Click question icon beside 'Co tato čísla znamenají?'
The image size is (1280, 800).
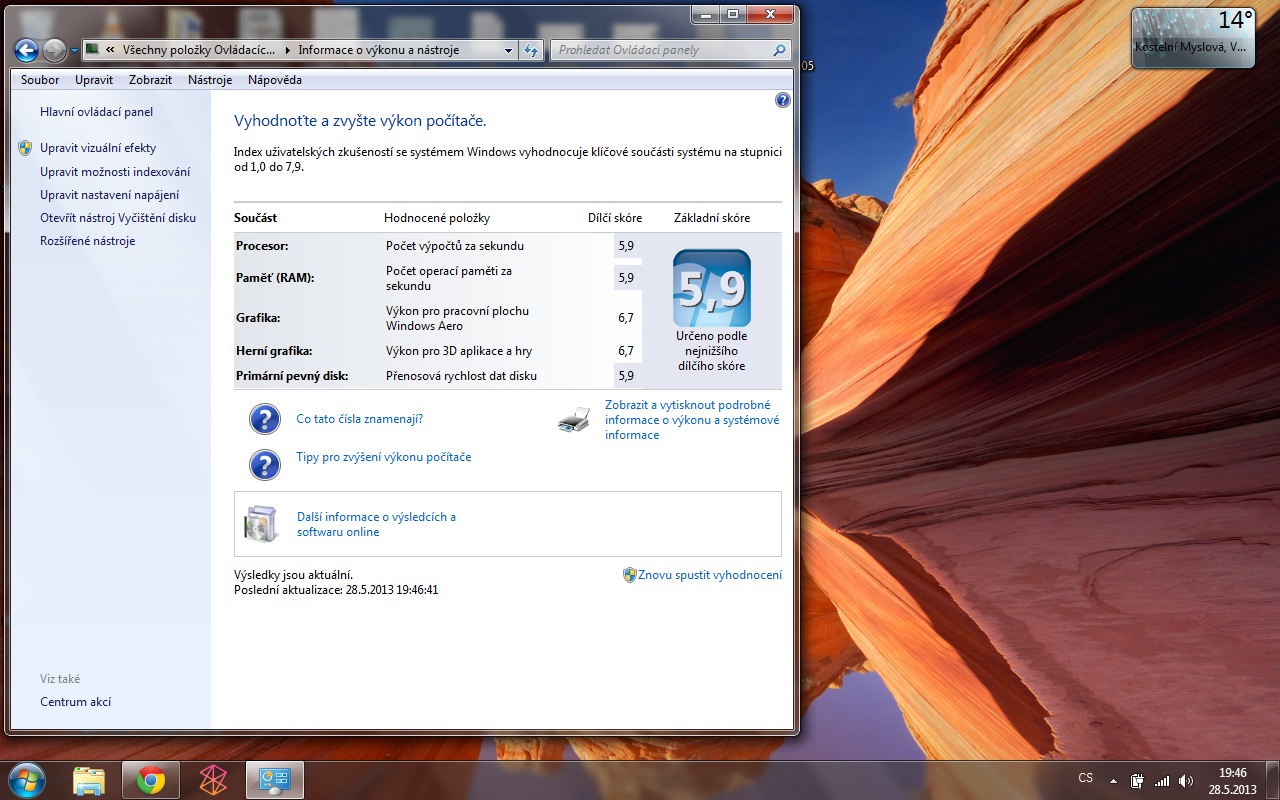[264, 420]
